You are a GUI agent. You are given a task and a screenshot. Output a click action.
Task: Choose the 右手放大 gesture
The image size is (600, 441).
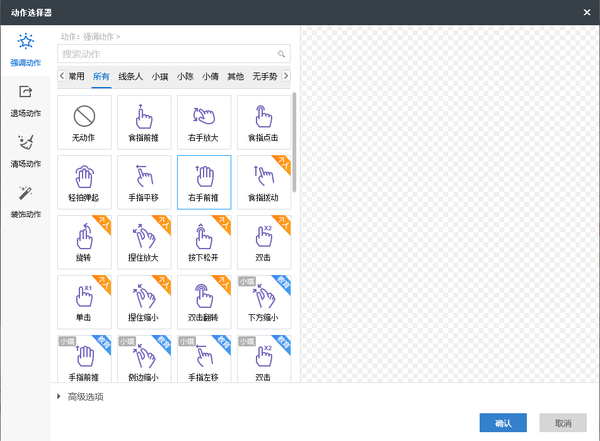coord(204,122)
